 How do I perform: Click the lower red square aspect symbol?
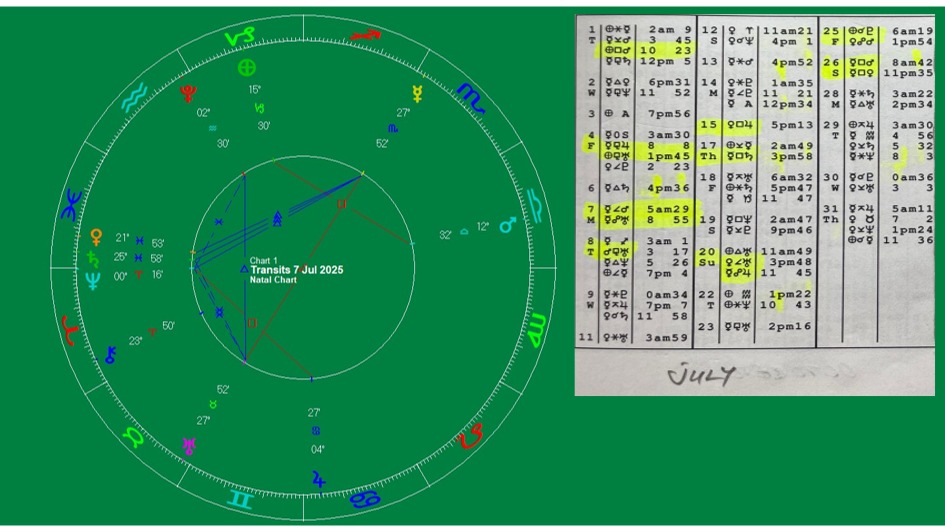(x=252, y=324)
